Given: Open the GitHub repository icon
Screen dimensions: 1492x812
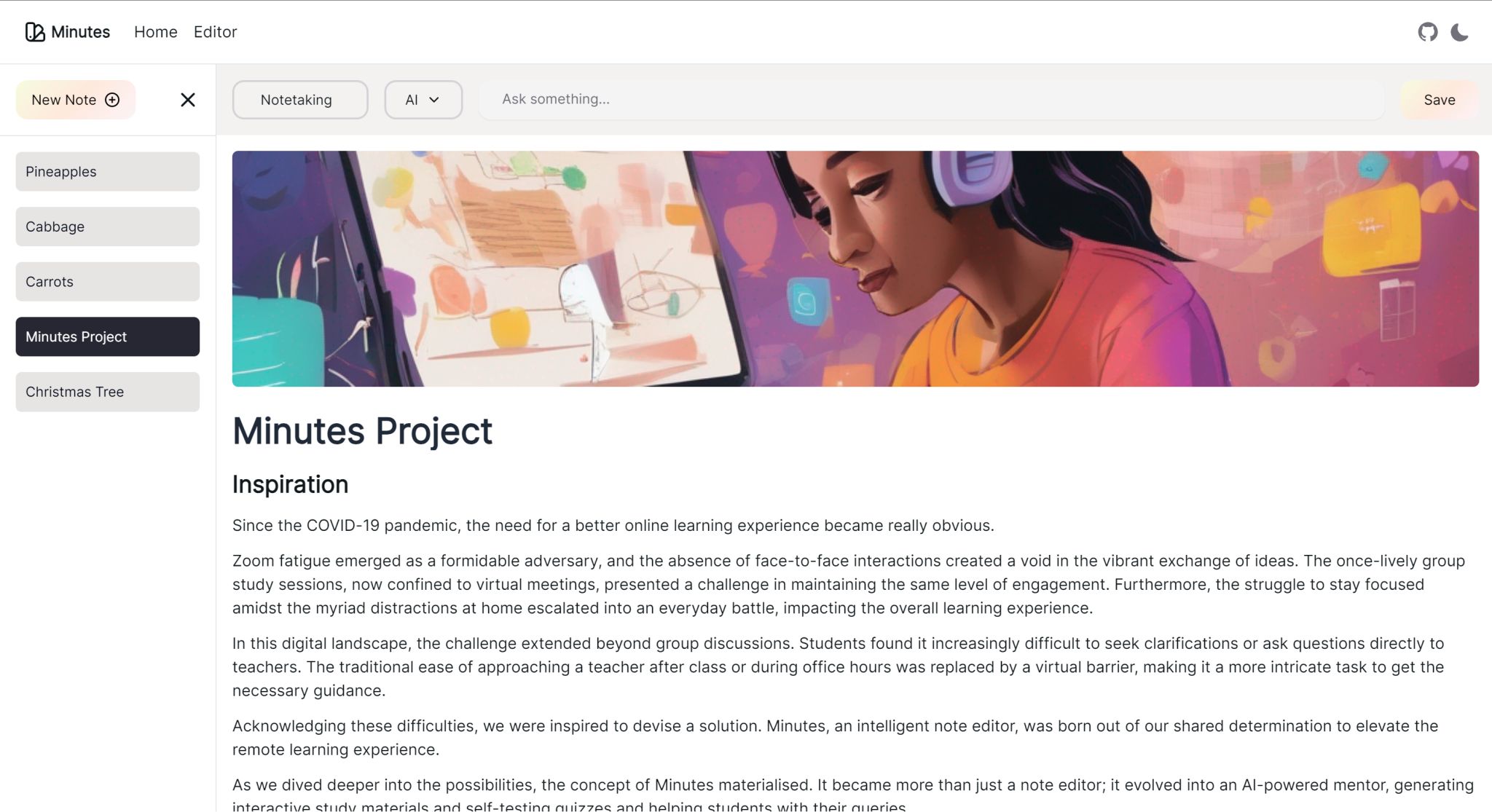Looking at the screenshot, I should pos(1427,32).
